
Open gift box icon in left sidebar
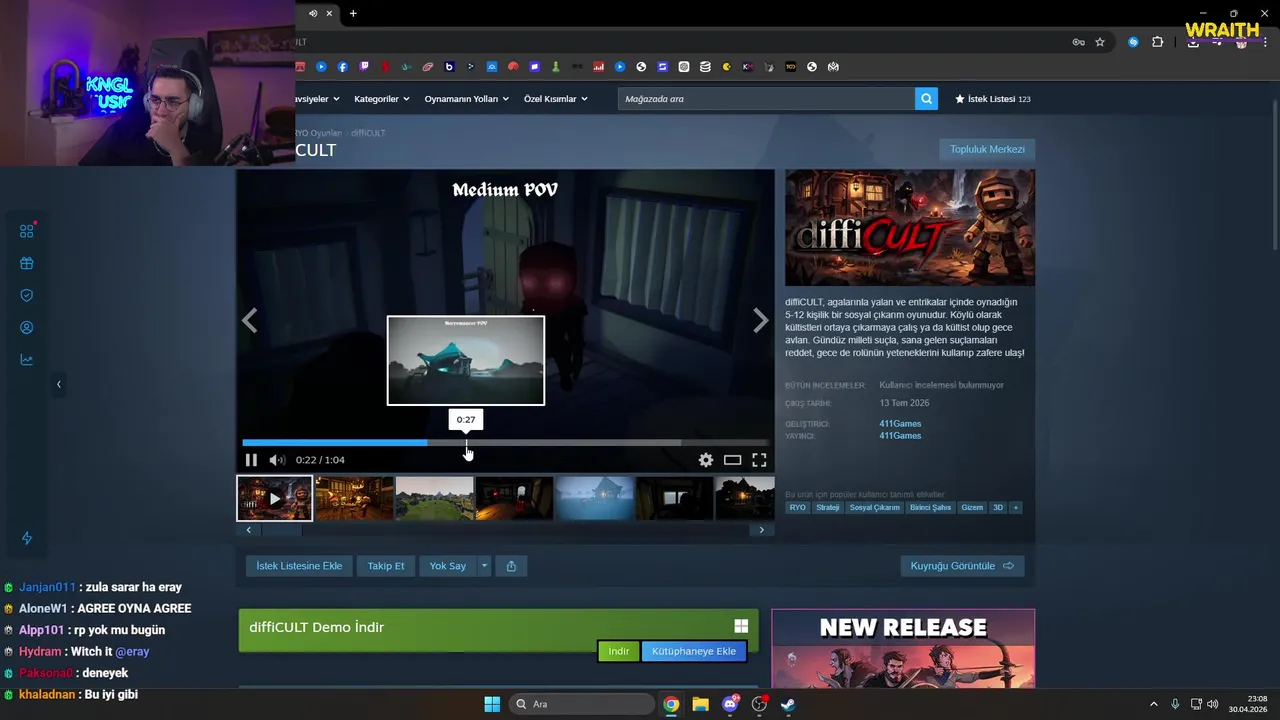coord(27,264)
